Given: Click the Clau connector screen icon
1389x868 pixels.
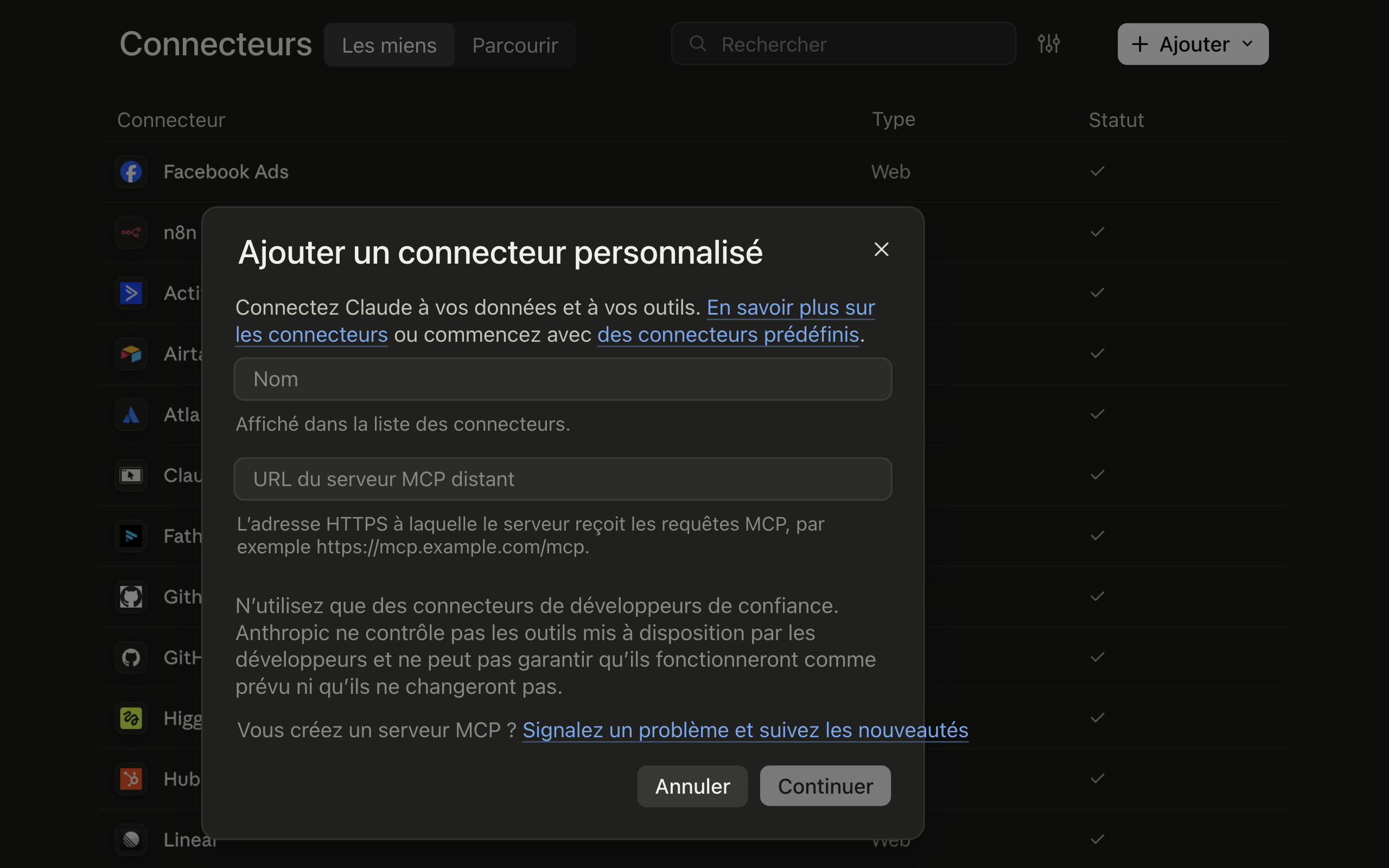Looking at the screenshot, I should (x=131, y=475).
